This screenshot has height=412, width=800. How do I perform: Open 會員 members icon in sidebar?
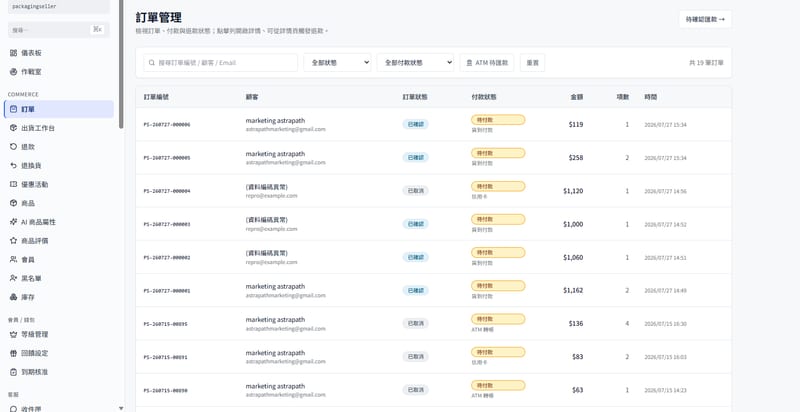14,260
